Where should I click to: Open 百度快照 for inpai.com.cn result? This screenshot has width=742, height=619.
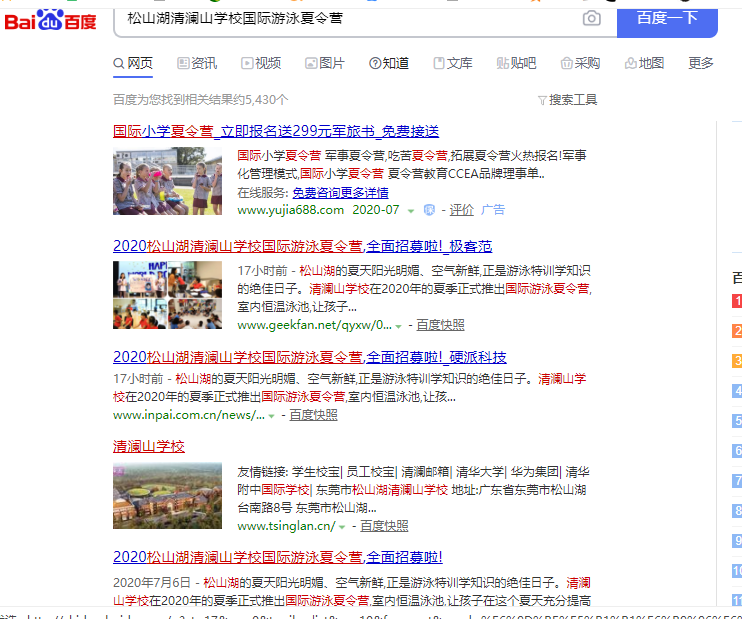(x=313, y=415)
